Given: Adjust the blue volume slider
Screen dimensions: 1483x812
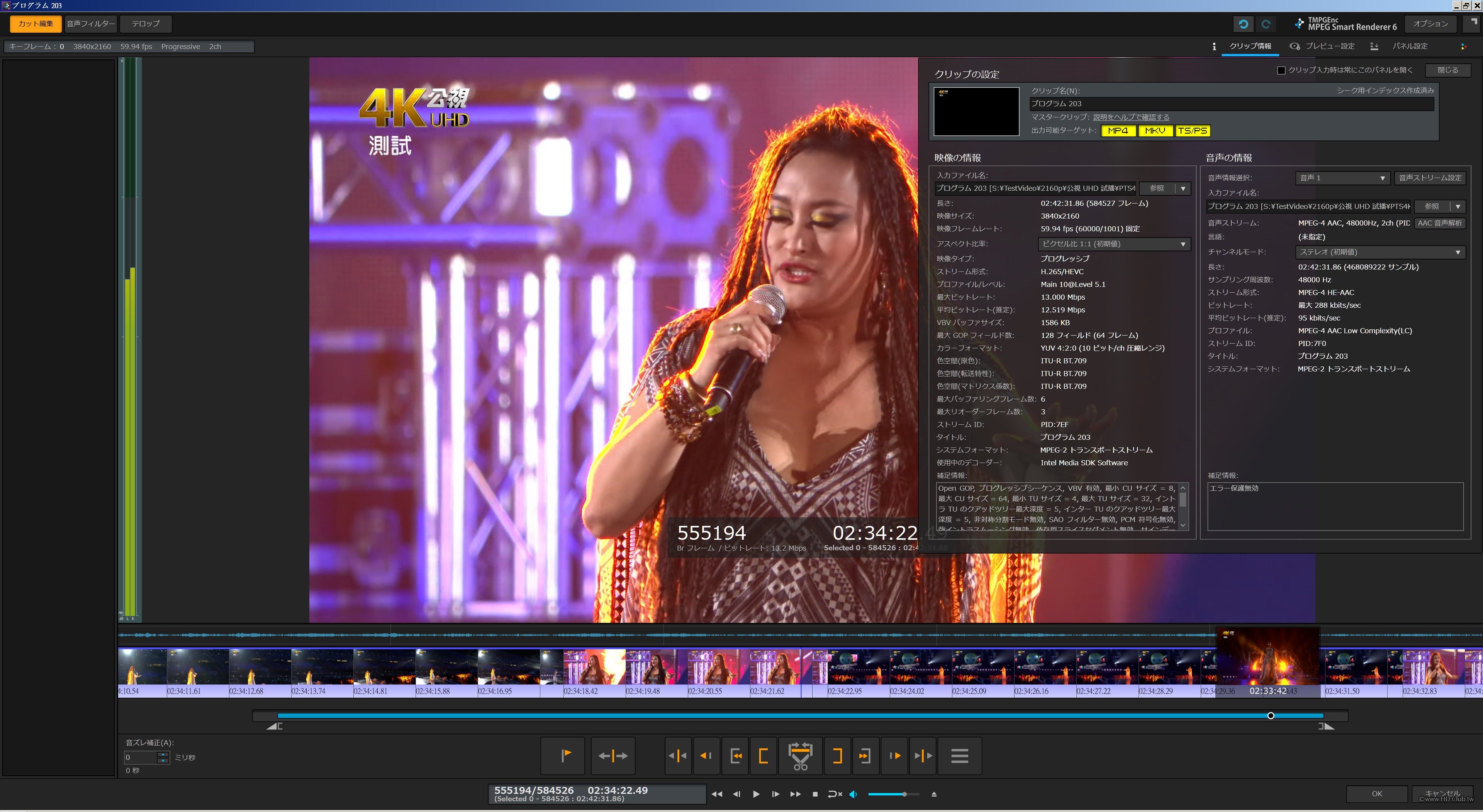Looking at the screenshot, I should click(904, 794).
